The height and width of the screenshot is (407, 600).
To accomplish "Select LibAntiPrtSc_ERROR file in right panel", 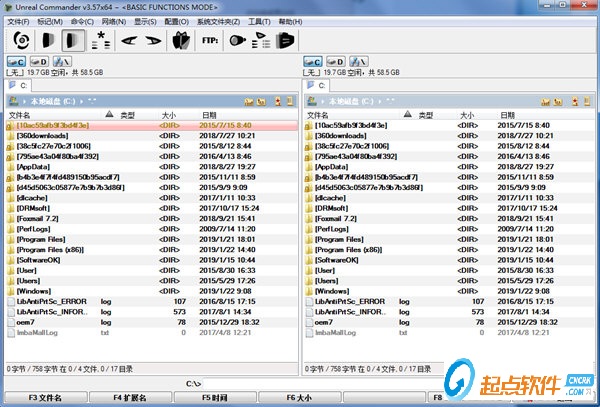I will [x=450, y=301].
